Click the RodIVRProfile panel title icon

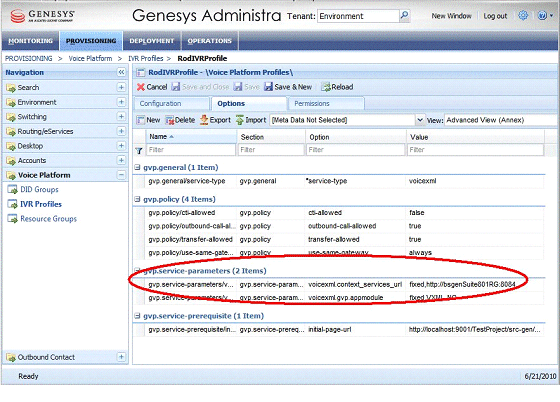pos(140,72)
